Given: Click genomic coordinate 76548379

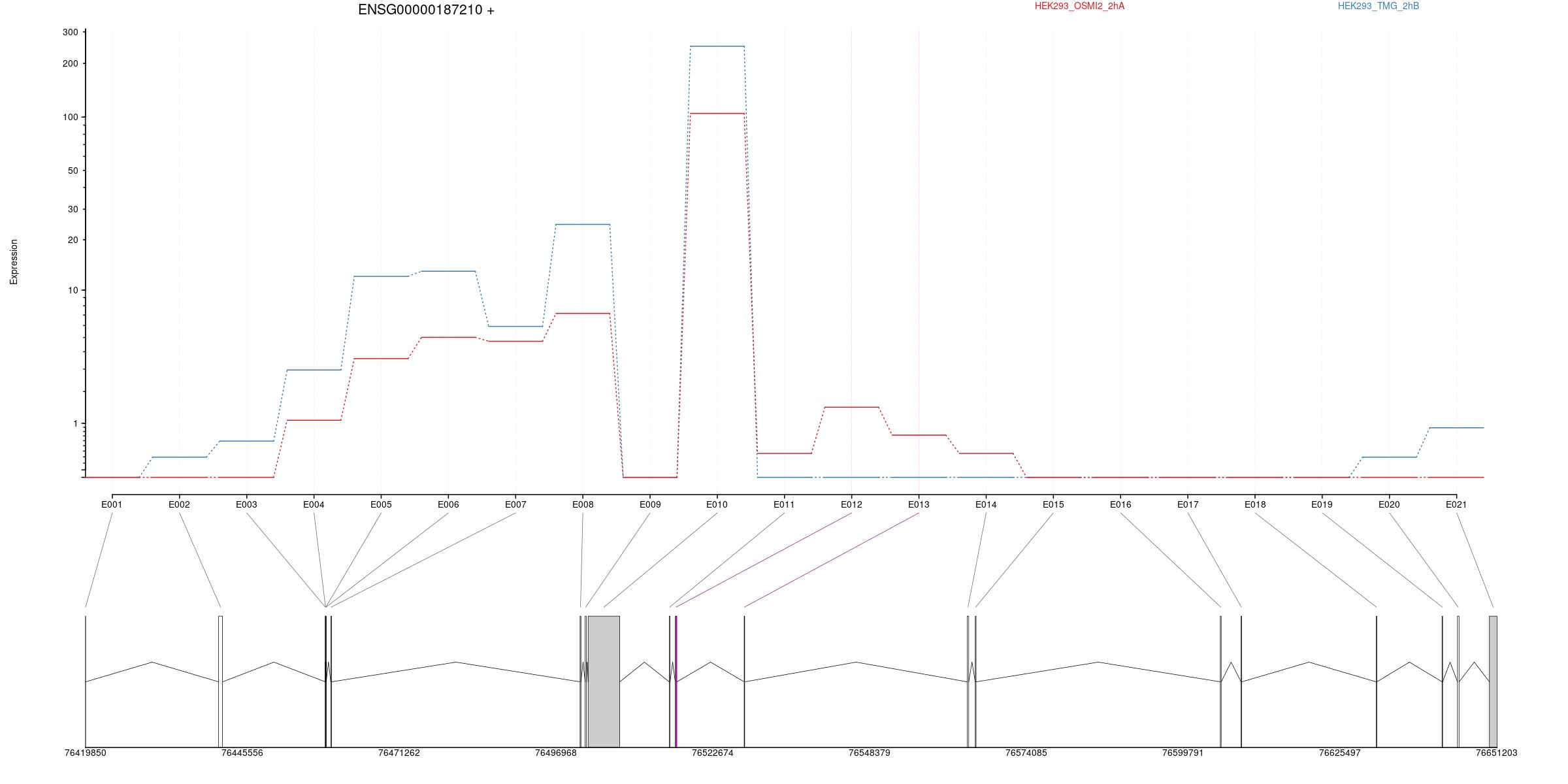Looking at the screenshot, I should (x=870, y=753).
